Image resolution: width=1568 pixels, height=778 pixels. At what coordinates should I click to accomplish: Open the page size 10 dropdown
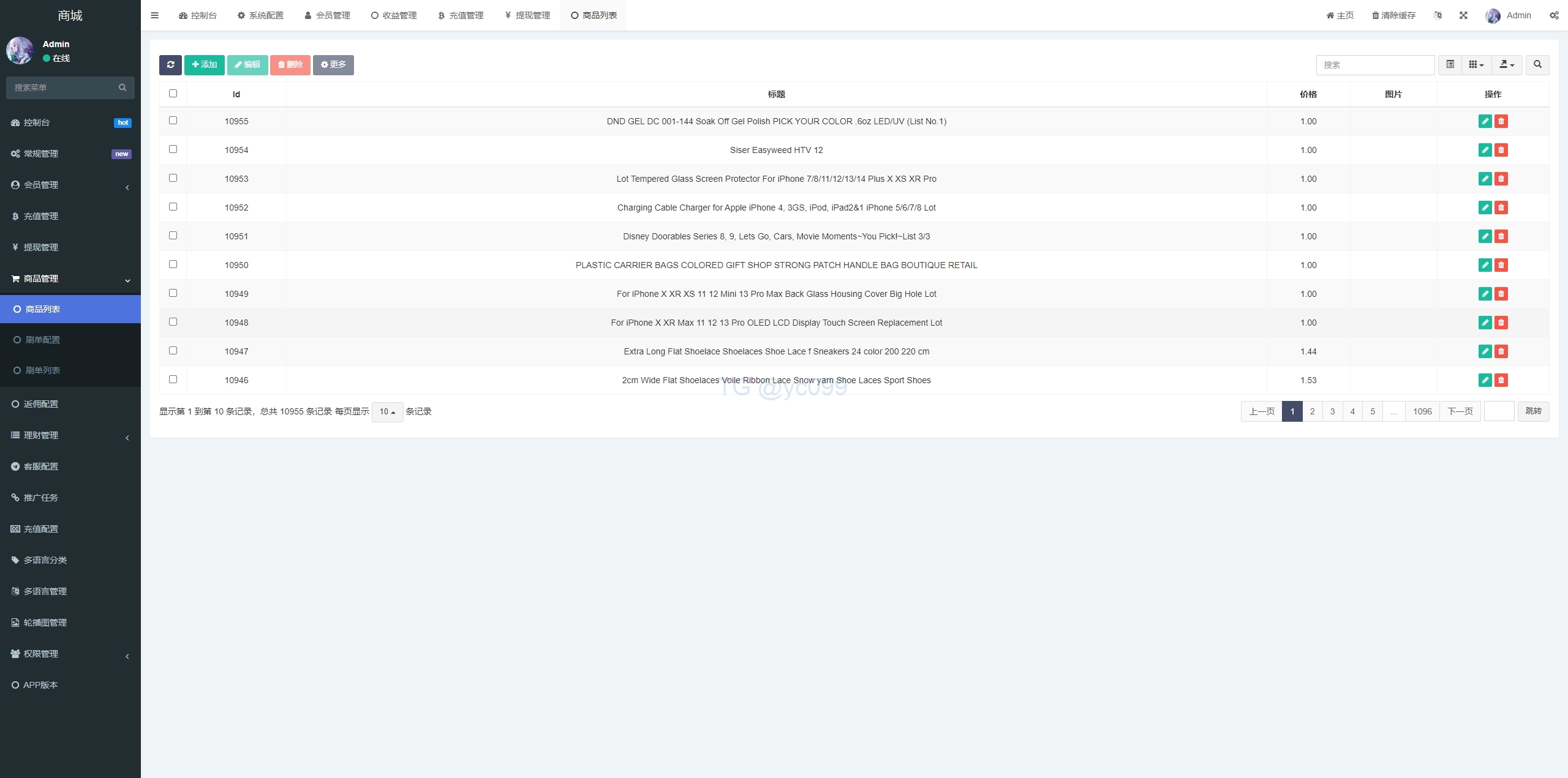[x=387, y=412]
